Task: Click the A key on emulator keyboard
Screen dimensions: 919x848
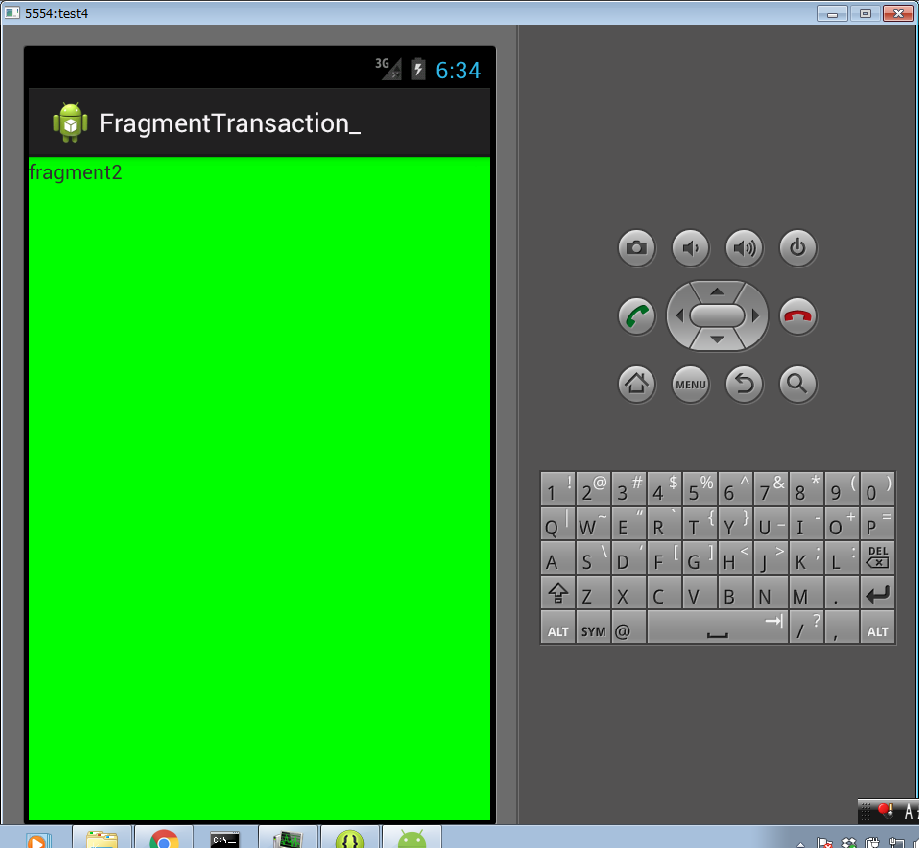Action: coord(557,557)
